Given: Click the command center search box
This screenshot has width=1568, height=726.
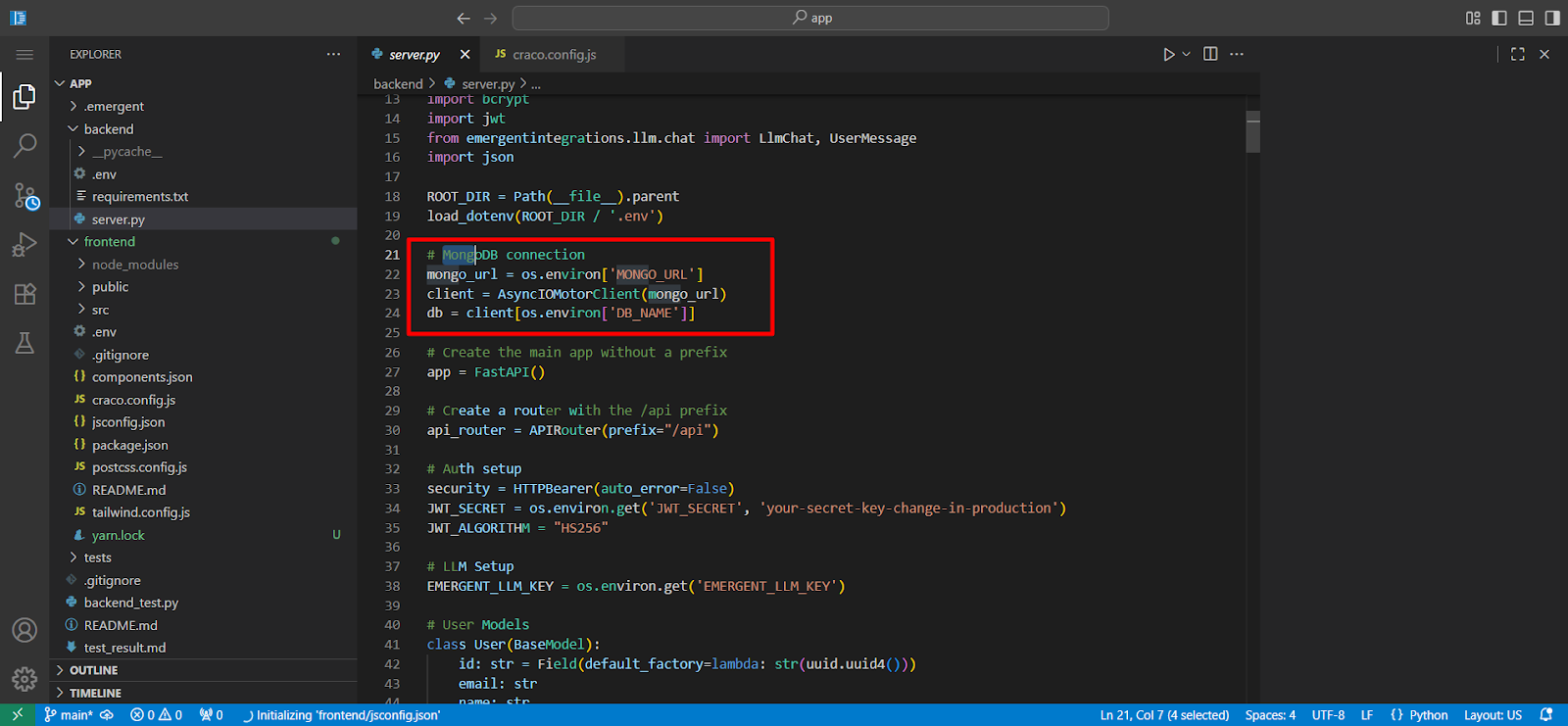Looking at the screenshot, I should (x=810, y=18).
